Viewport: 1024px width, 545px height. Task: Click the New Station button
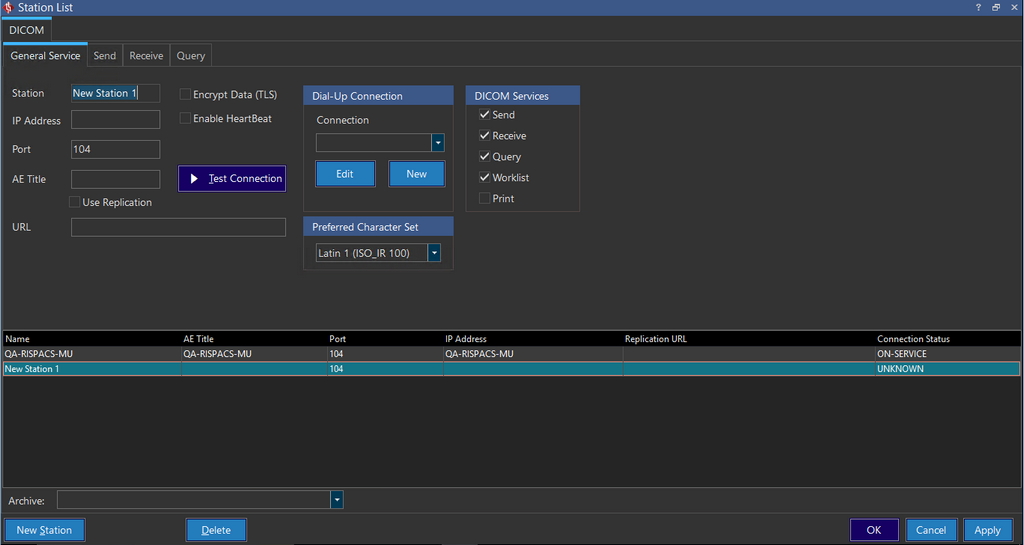point(44,530)
